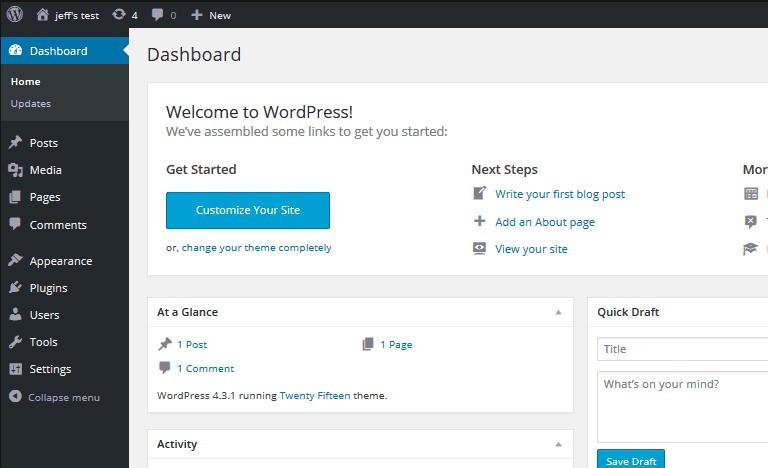Open the Users menu item
Viewport: 768px width, 468px height.
coord(44,315)
